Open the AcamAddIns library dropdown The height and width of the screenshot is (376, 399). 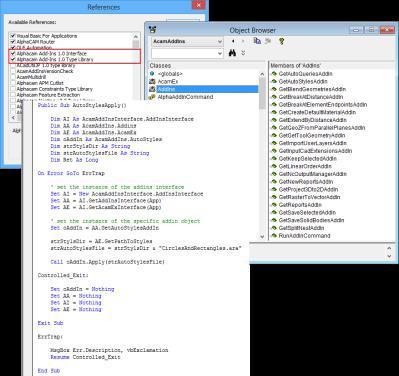220,42
